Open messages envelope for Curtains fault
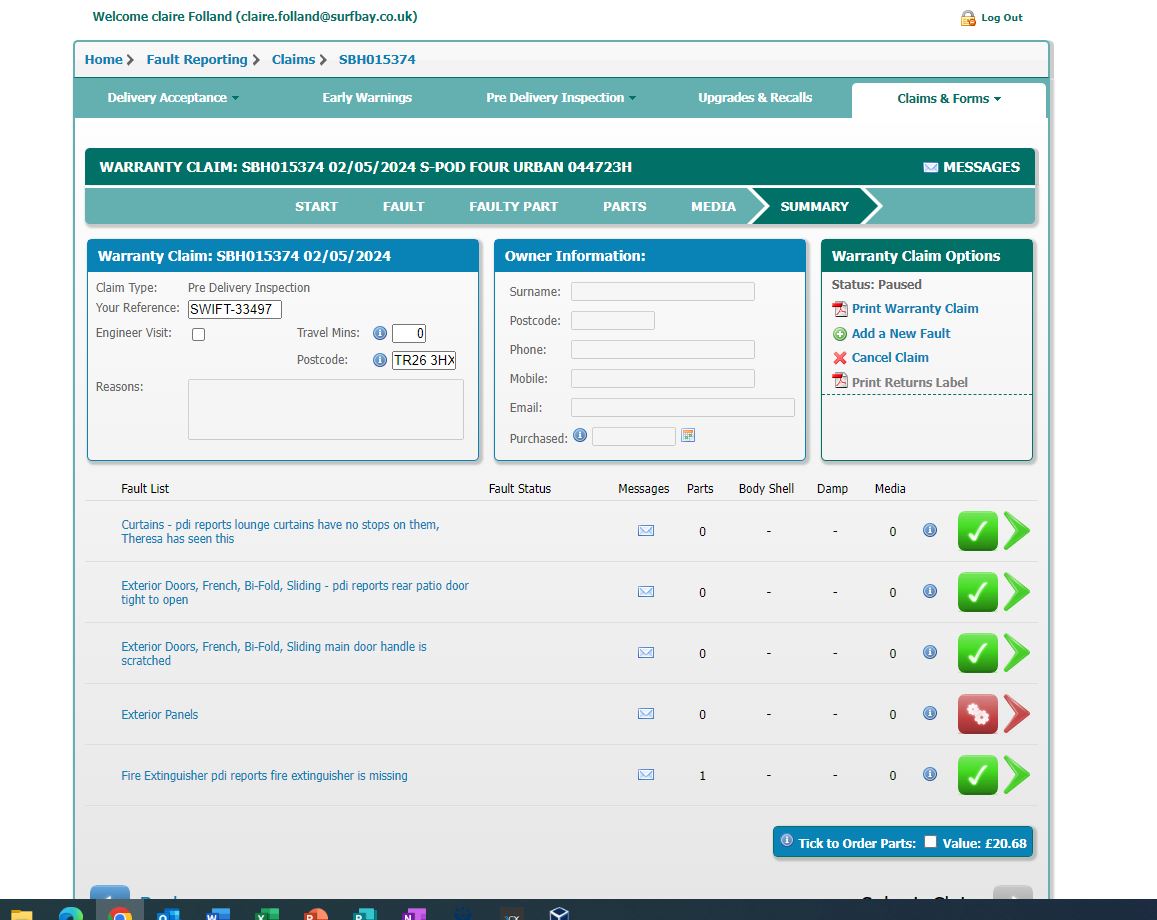 [646, 531]
